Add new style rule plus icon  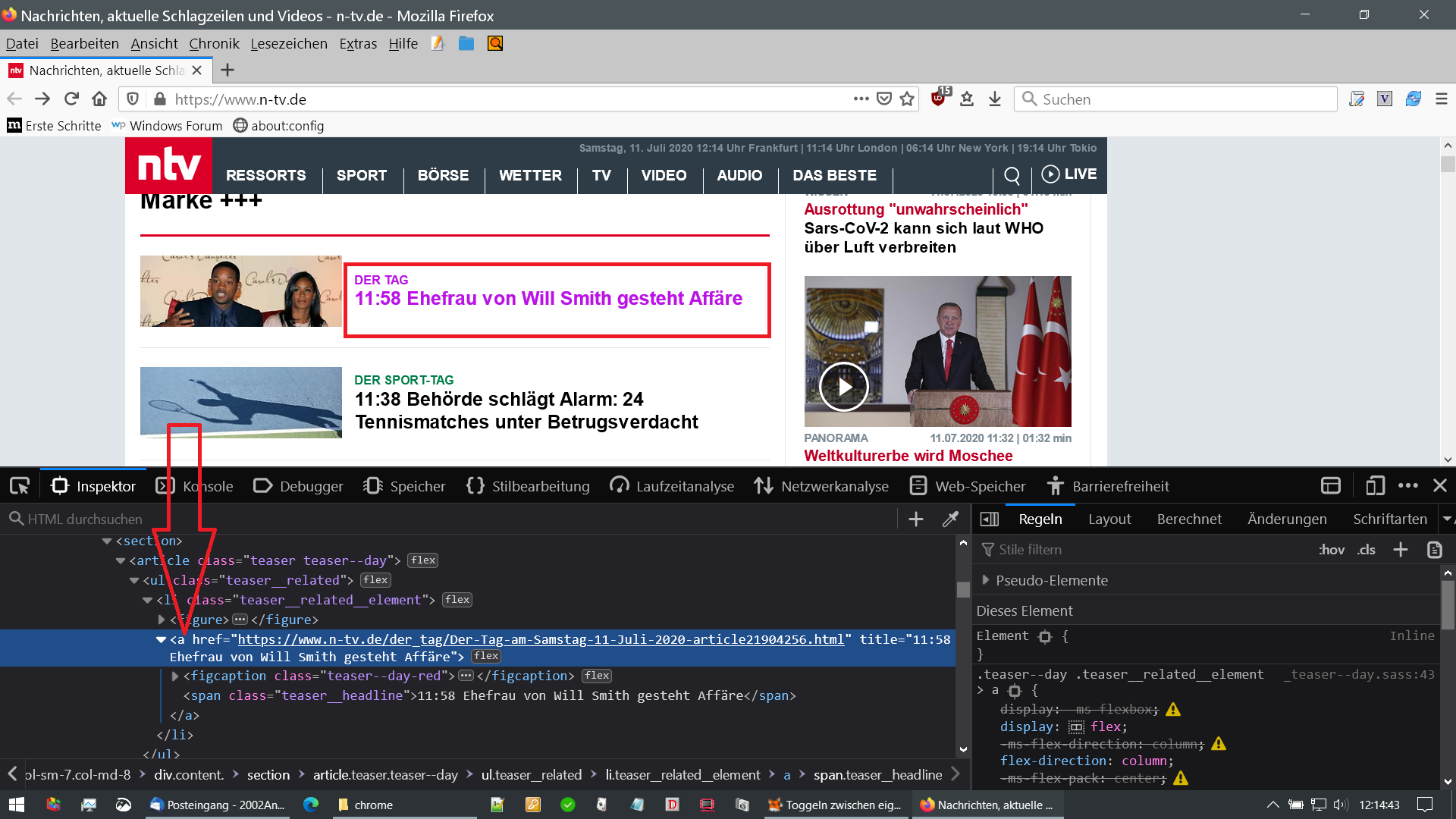[1400, 550]
